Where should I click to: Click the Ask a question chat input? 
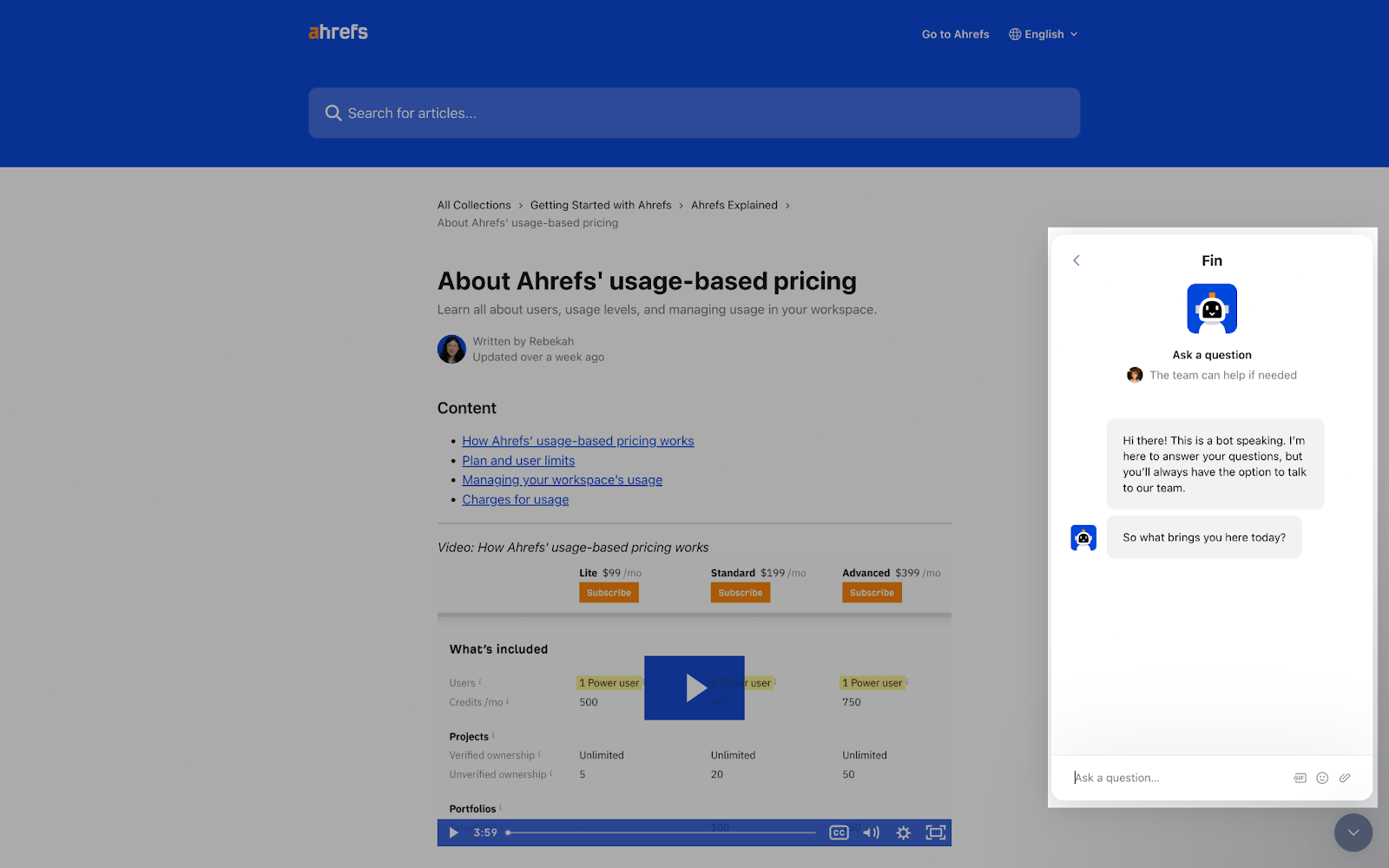tap(1181, 778)
